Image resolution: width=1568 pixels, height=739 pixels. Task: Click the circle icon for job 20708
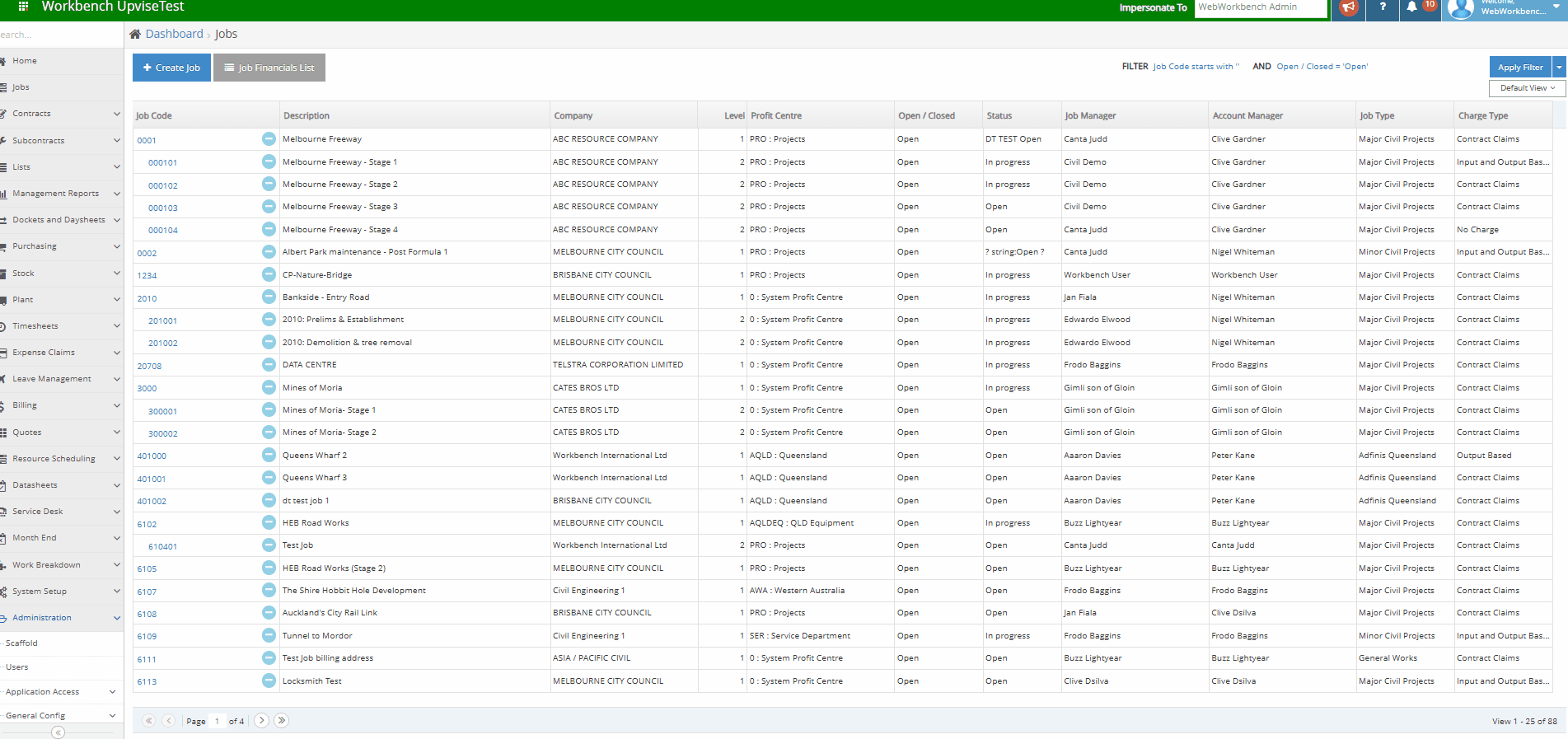[x=269, y=364]
